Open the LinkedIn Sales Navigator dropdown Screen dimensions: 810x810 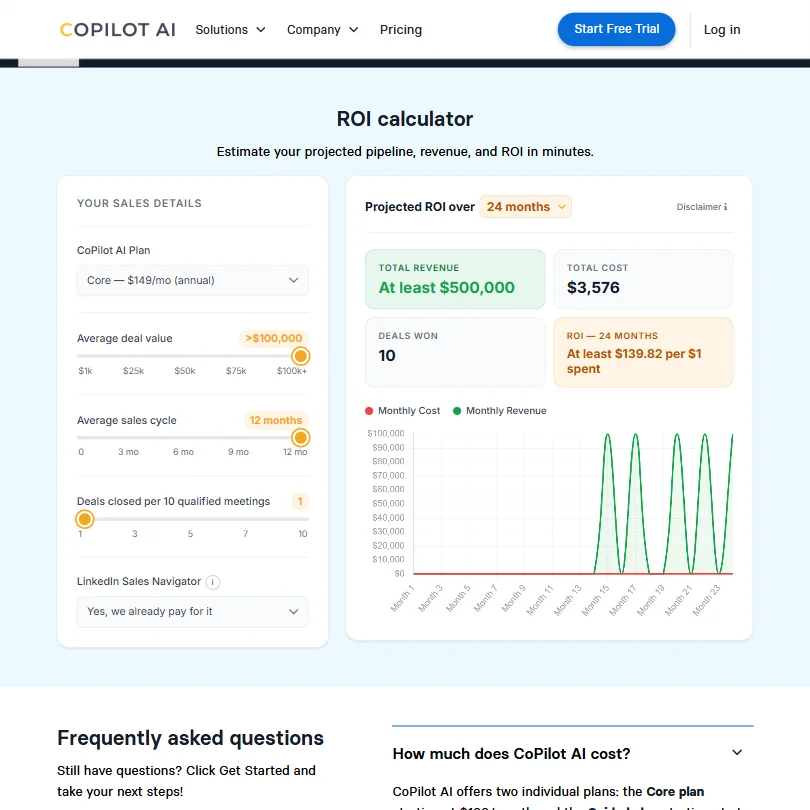[x=193, y=612]
